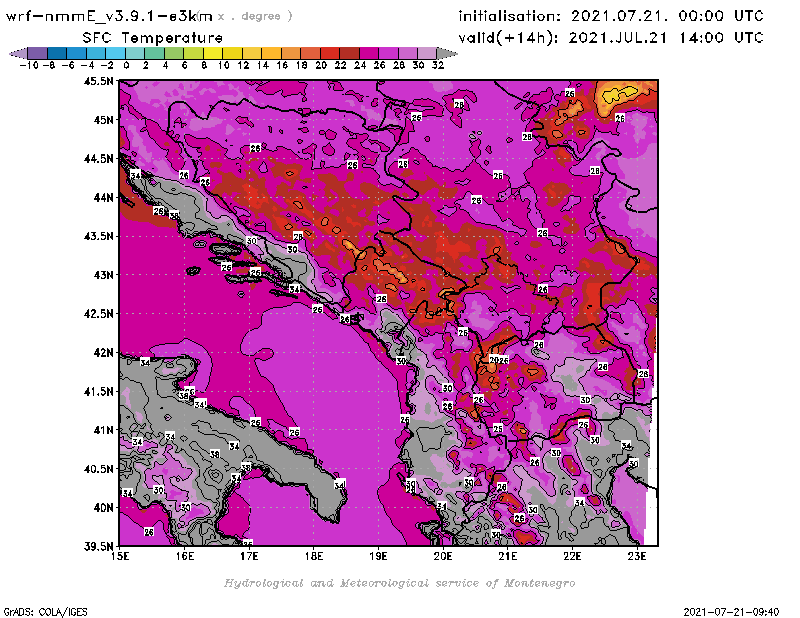The image size is (800, 618).
Task: Click Hydrological and Meteorological service of Montenegro caption
Action: point(399,583)
